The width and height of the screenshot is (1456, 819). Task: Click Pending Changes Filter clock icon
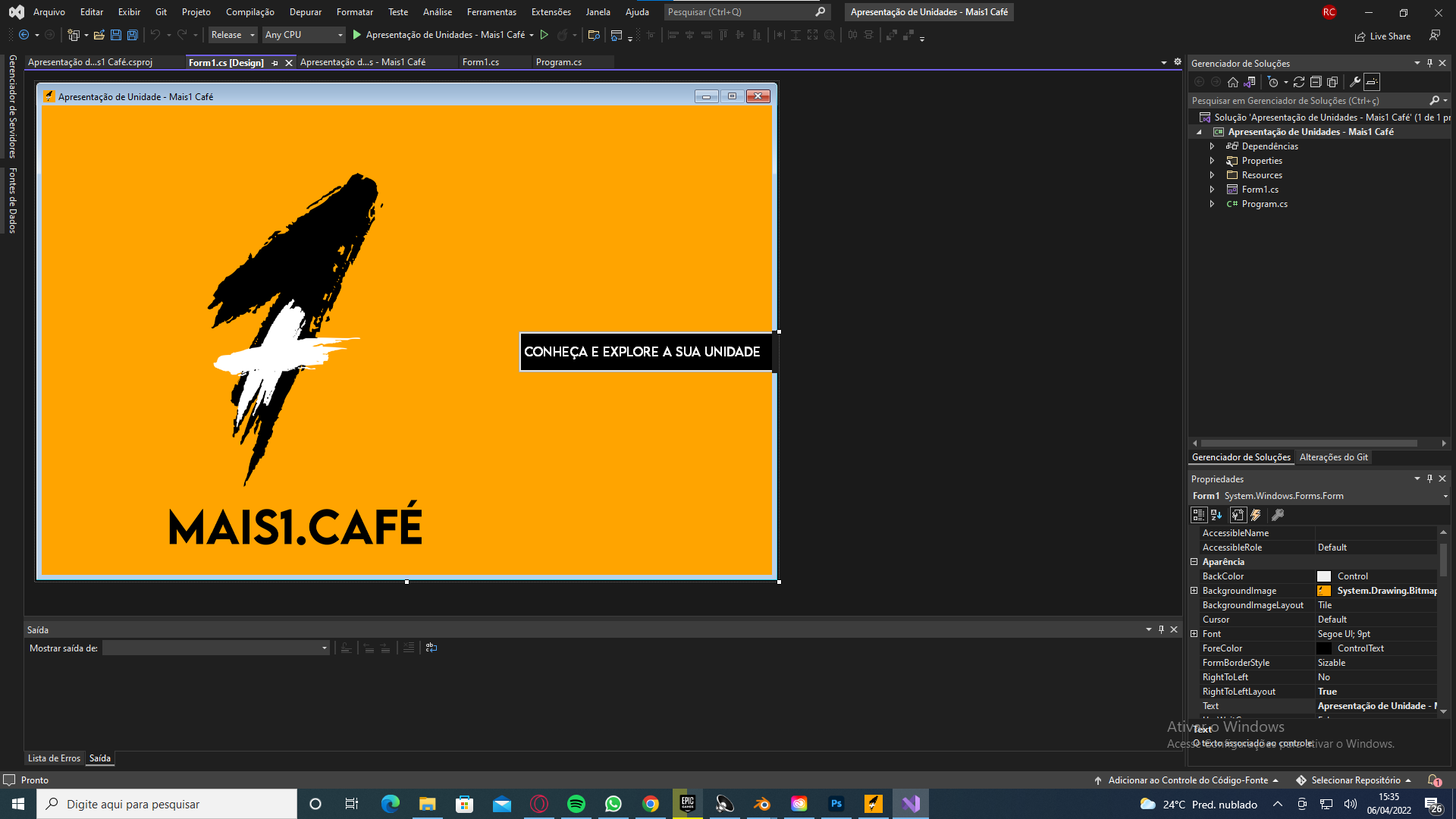coord(1273,82)
